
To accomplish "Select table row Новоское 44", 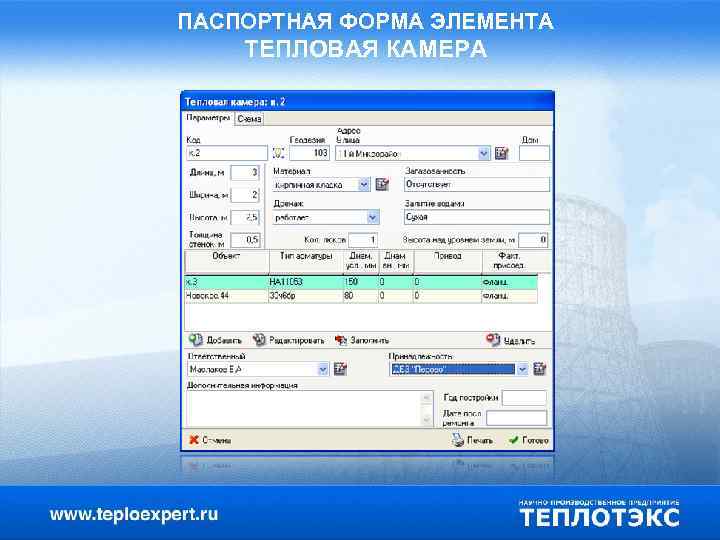I will tap(361, 296).
